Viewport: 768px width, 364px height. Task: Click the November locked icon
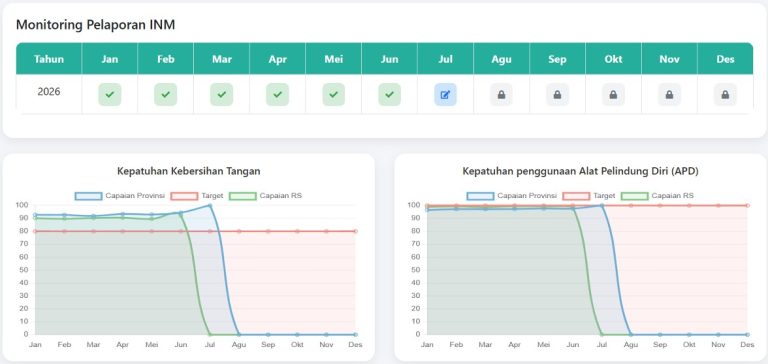pyautogui.click(x=670, y=95)
